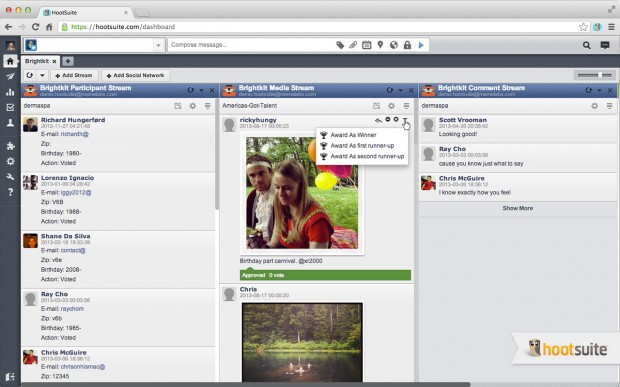Click the Add Social Network button

[136, 75]
